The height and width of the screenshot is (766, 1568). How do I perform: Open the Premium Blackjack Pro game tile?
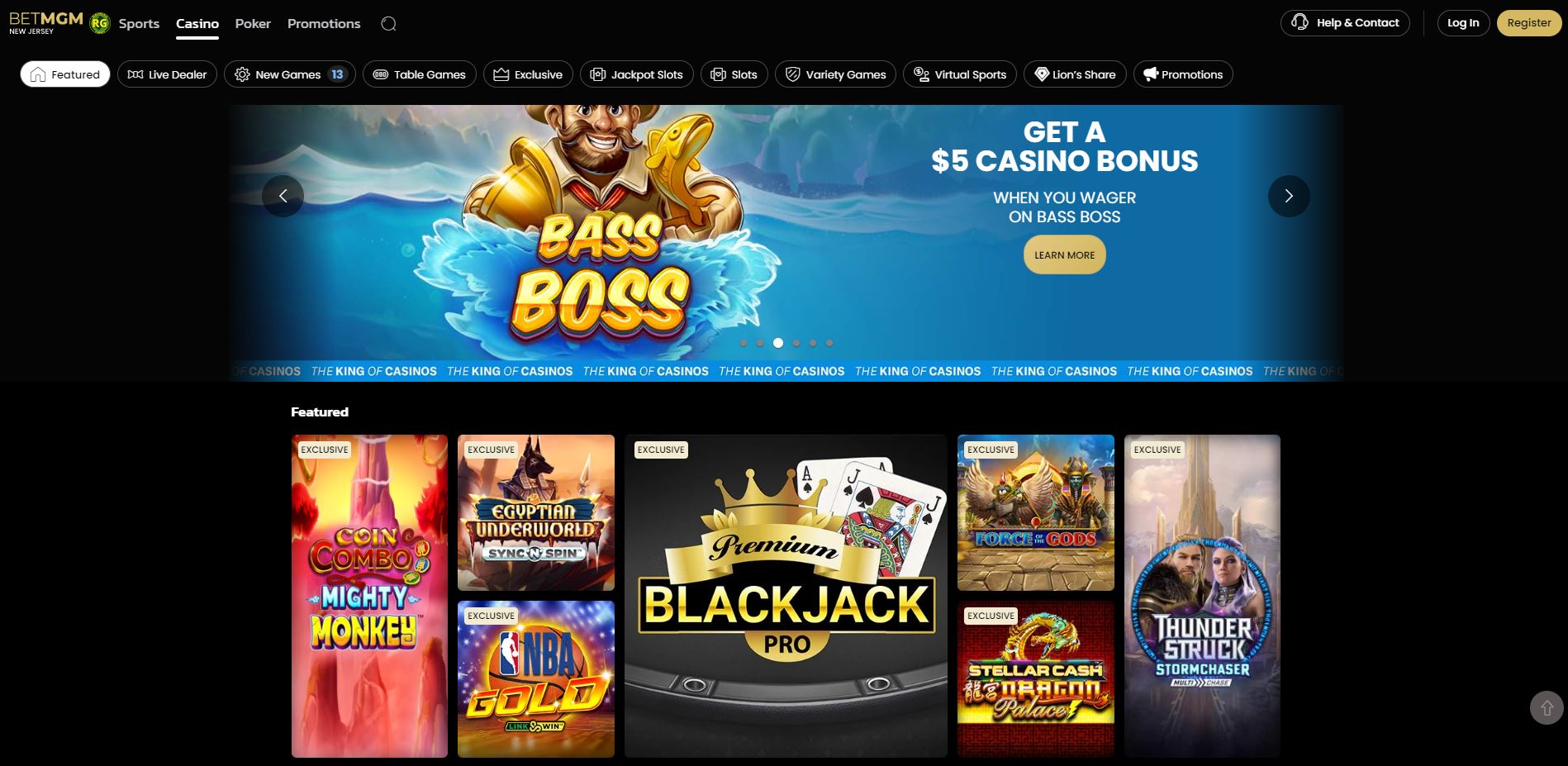click(x=786, y=596)
